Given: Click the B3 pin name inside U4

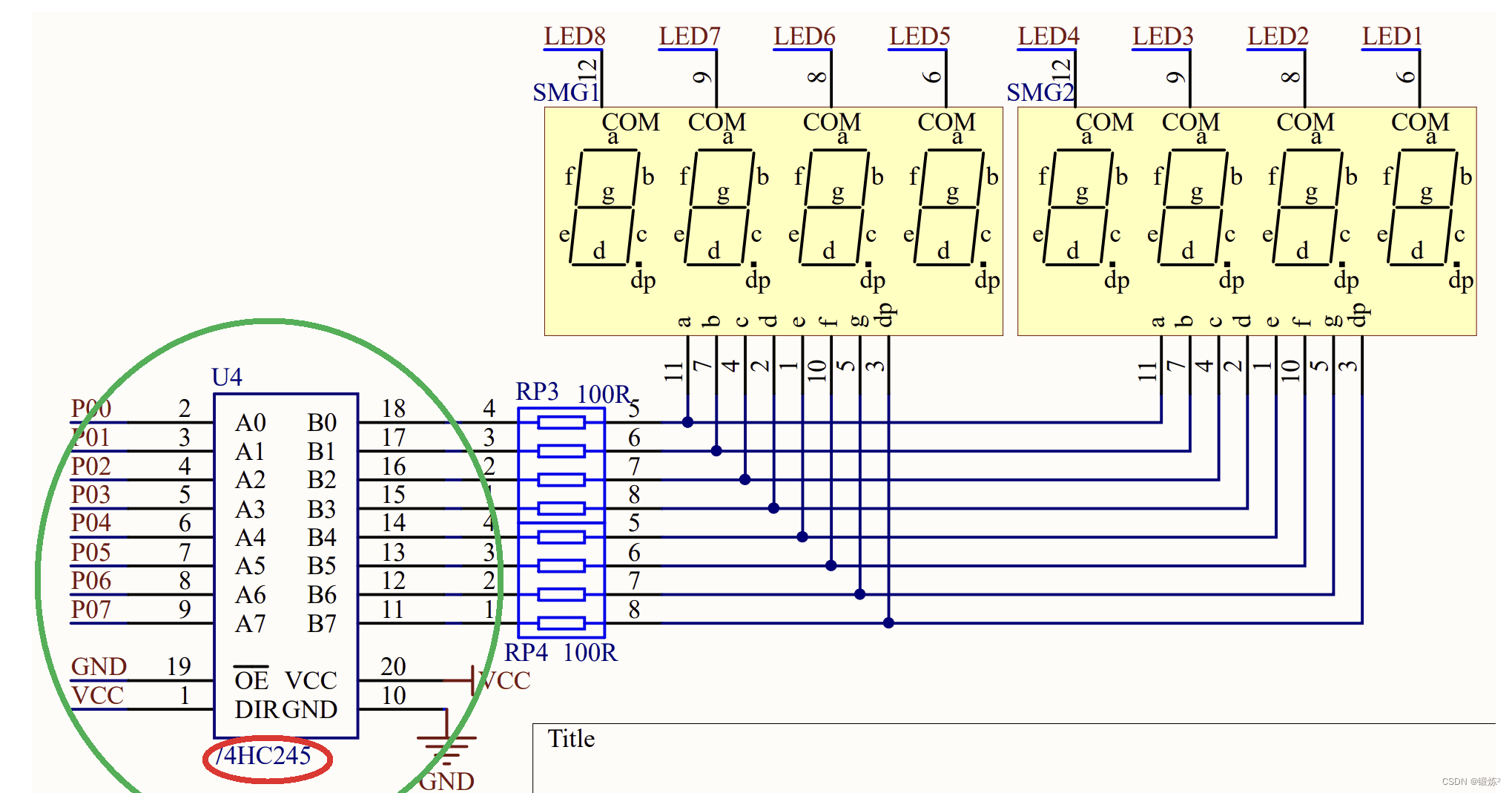Looking at the screenshot, I should point(322,509).
